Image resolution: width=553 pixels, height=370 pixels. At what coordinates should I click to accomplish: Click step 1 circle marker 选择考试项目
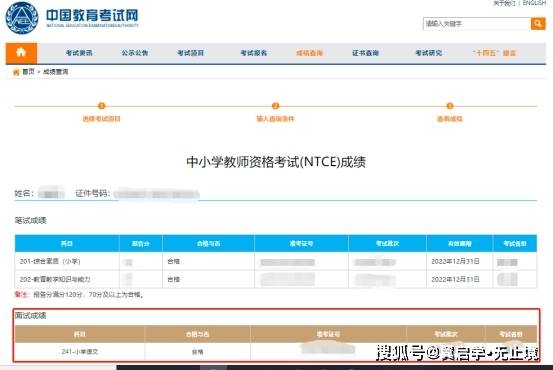click(x=102, y=105)
